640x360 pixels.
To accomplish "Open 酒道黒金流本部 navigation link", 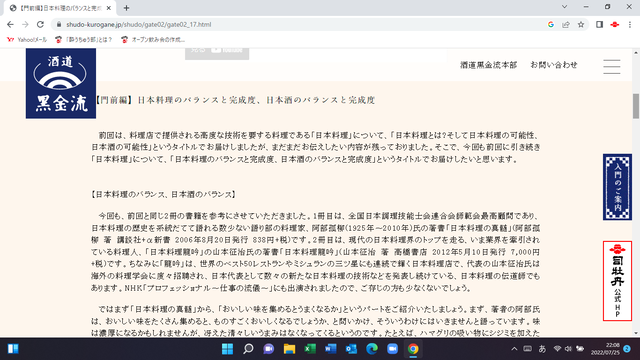I will 488,65.
